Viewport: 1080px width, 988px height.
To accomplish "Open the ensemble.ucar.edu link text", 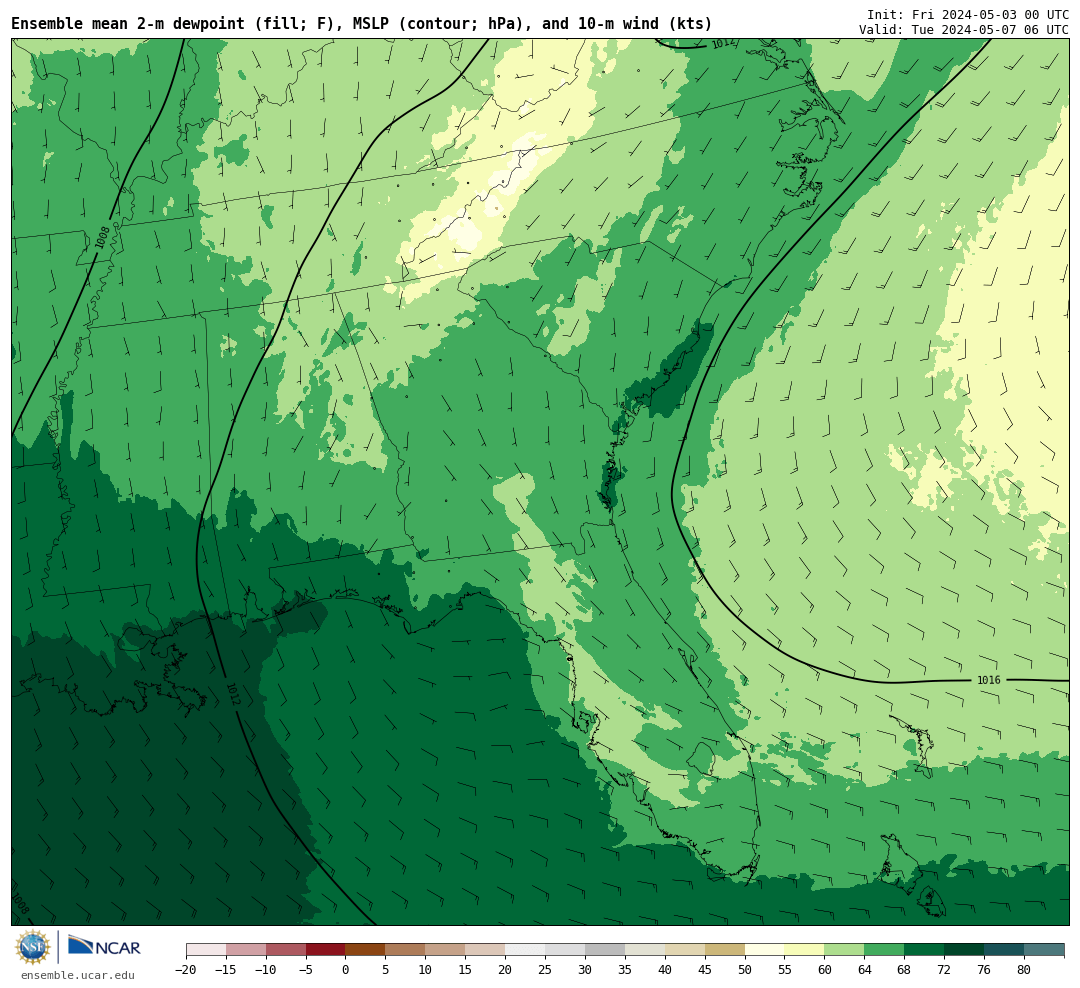I will click(x=78, y=975).
